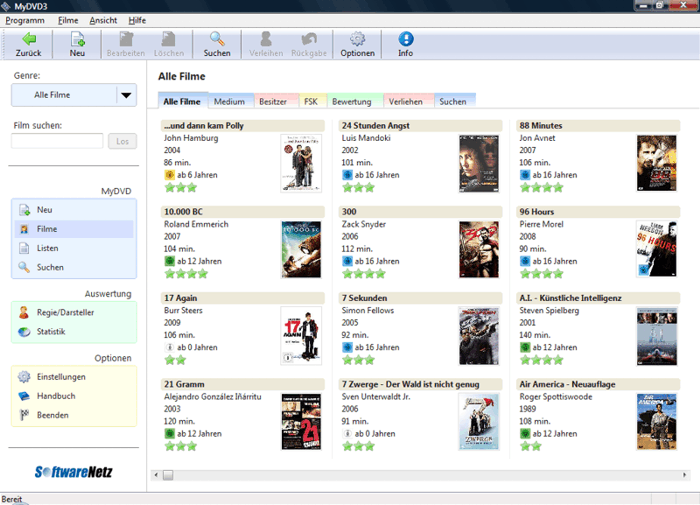Select the 300 movie cover
The image size is (700, 505).
point(479,249)
